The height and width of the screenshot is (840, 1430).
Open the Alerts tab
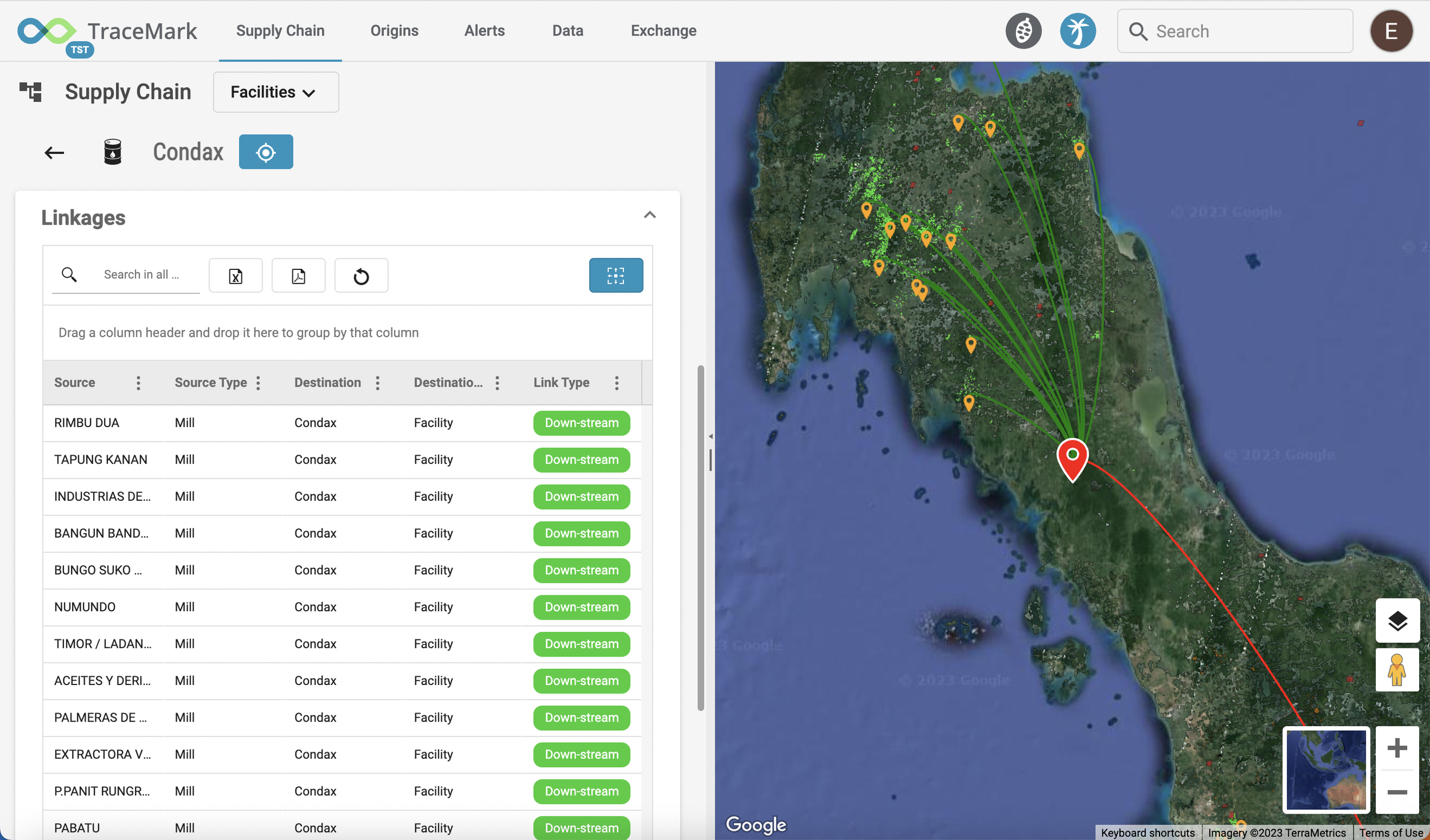[x=484, y=31]
